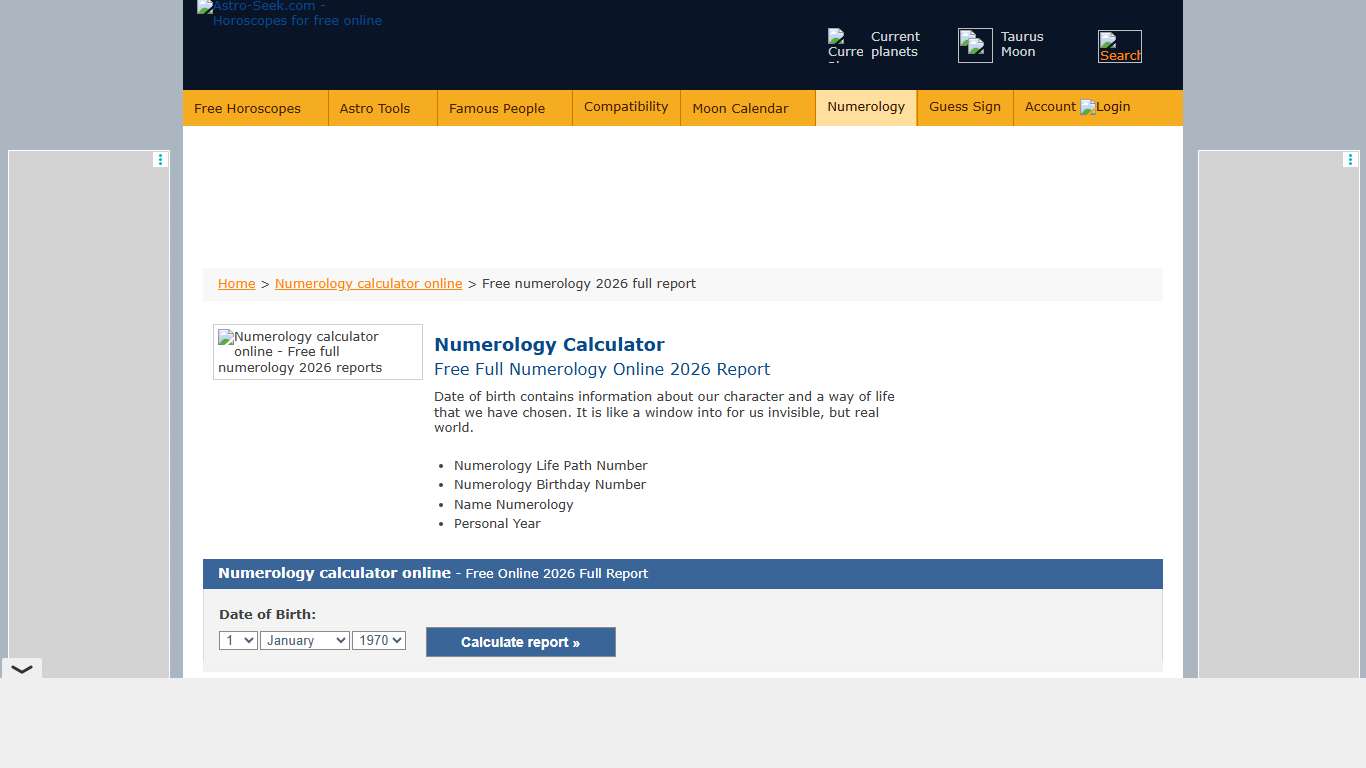Click the Numerology calculator thumbnail image

click(317, 352)
